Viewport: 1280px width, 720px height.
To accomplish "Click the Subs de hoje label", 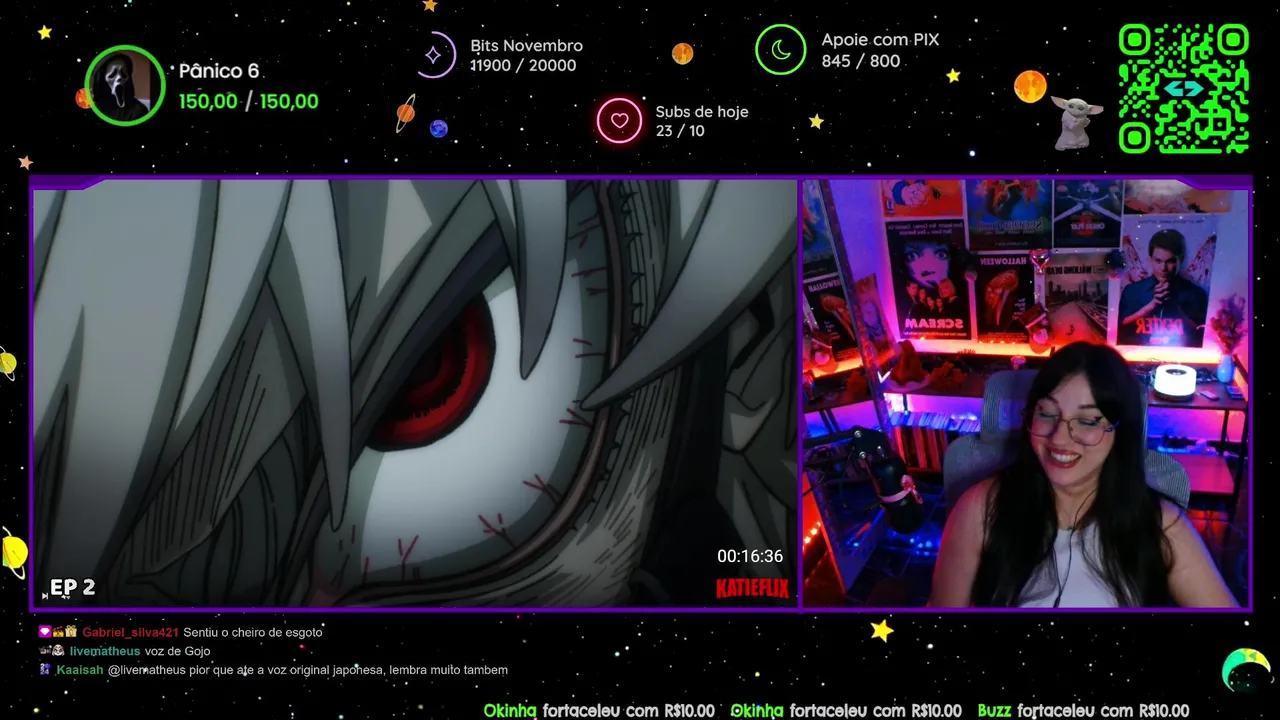I will [702, 112].
